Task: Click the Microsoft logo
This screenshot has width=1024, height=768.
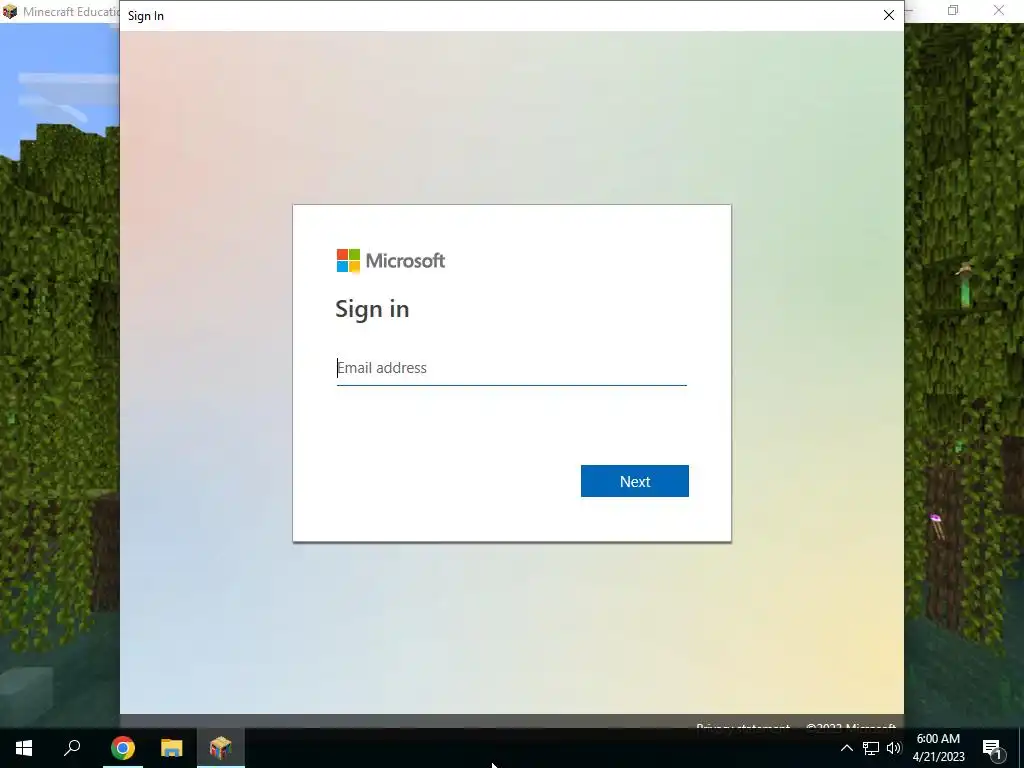Action: (x=391, y=261)
